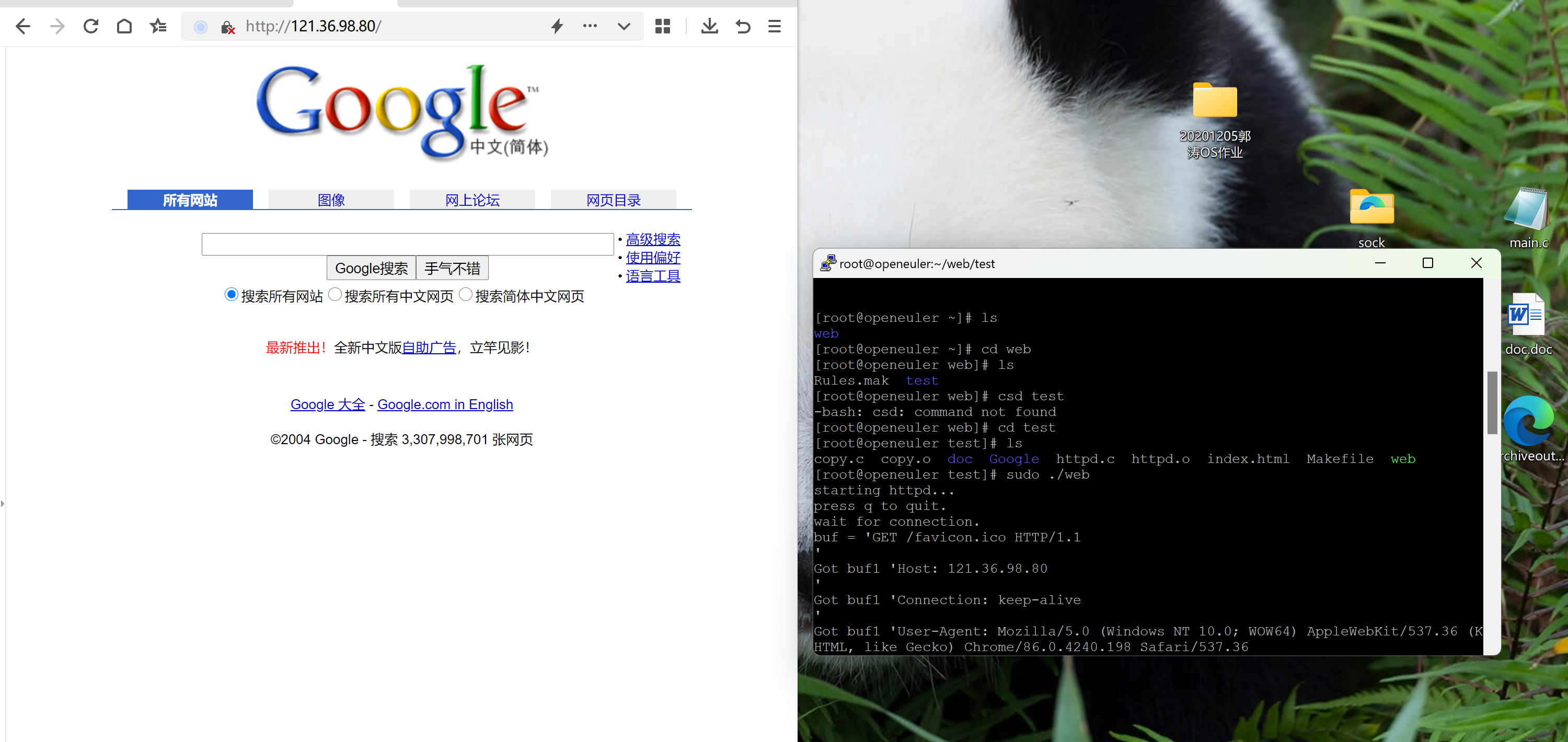Click the lightning bolt speed-mode icon

pos(557,26)
